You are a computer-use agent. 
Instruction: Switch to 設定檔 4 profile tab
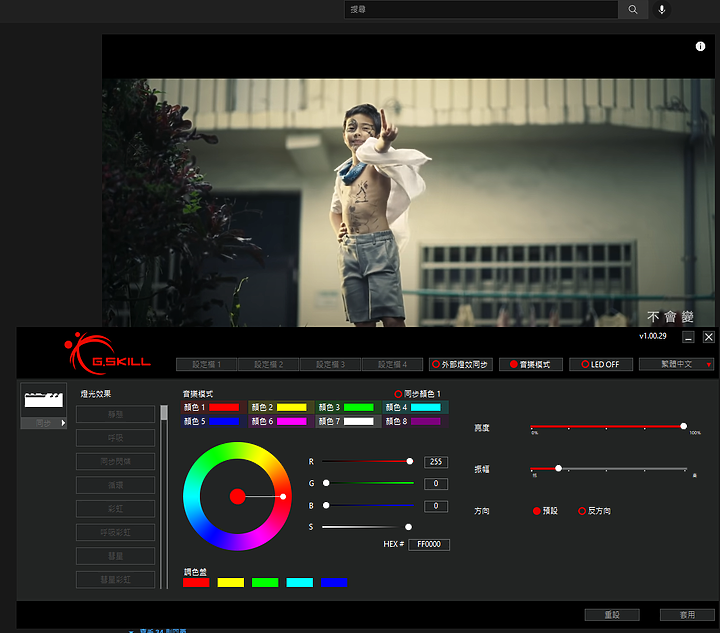click(x=393, y=364)
